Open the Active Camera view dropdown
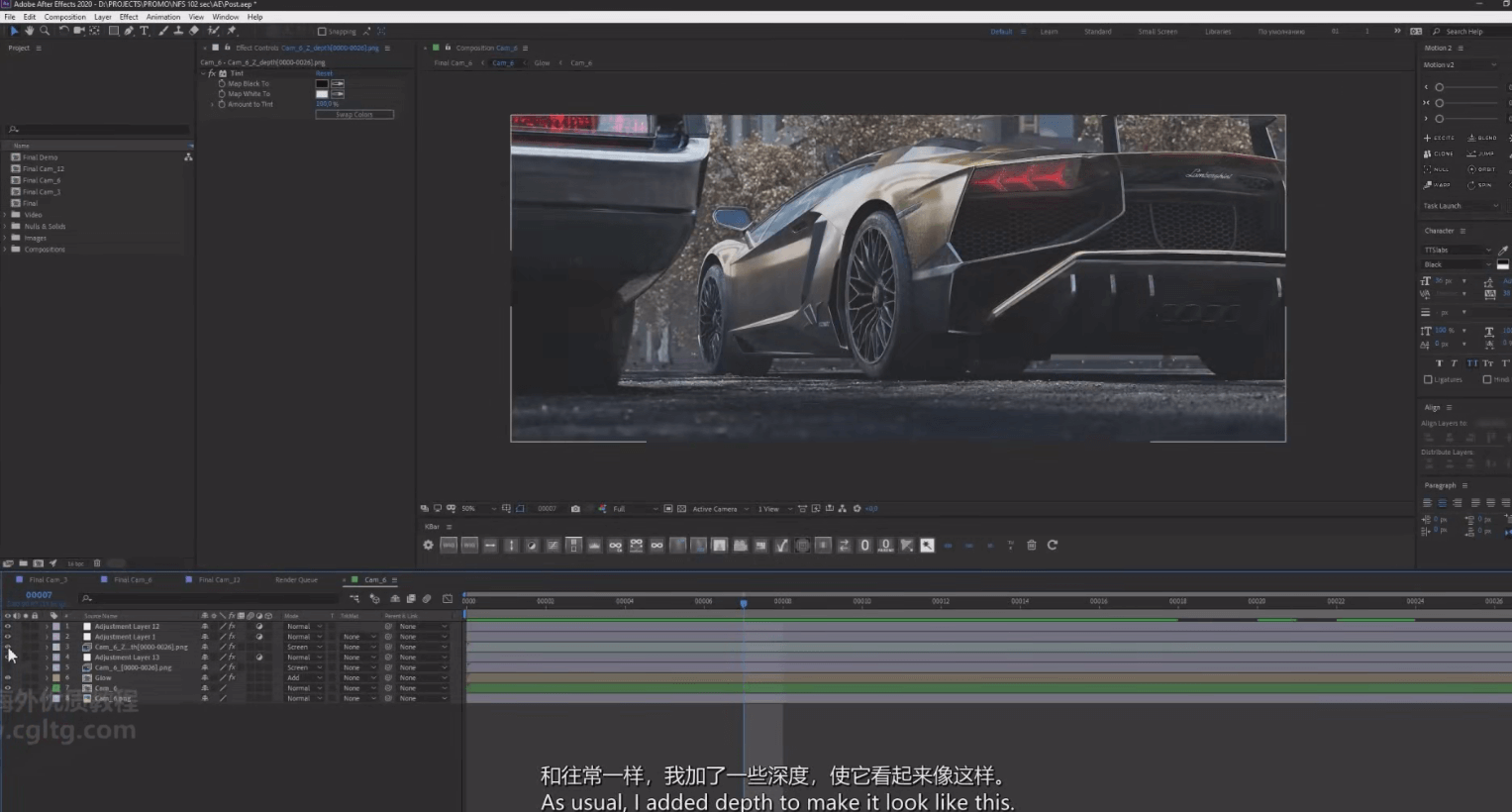 pos(720,509)
